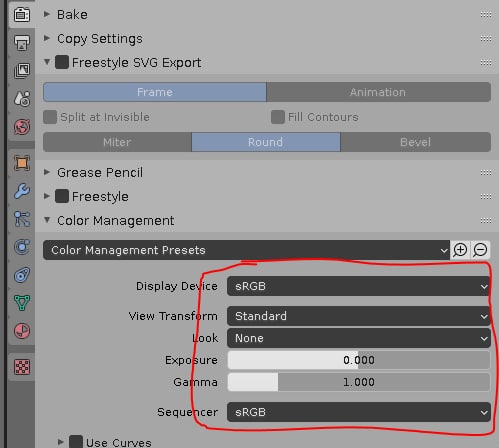The image size is (499, 448).
Task: Open the Display Device sRGB dropdown
Action: click(359, 286)
